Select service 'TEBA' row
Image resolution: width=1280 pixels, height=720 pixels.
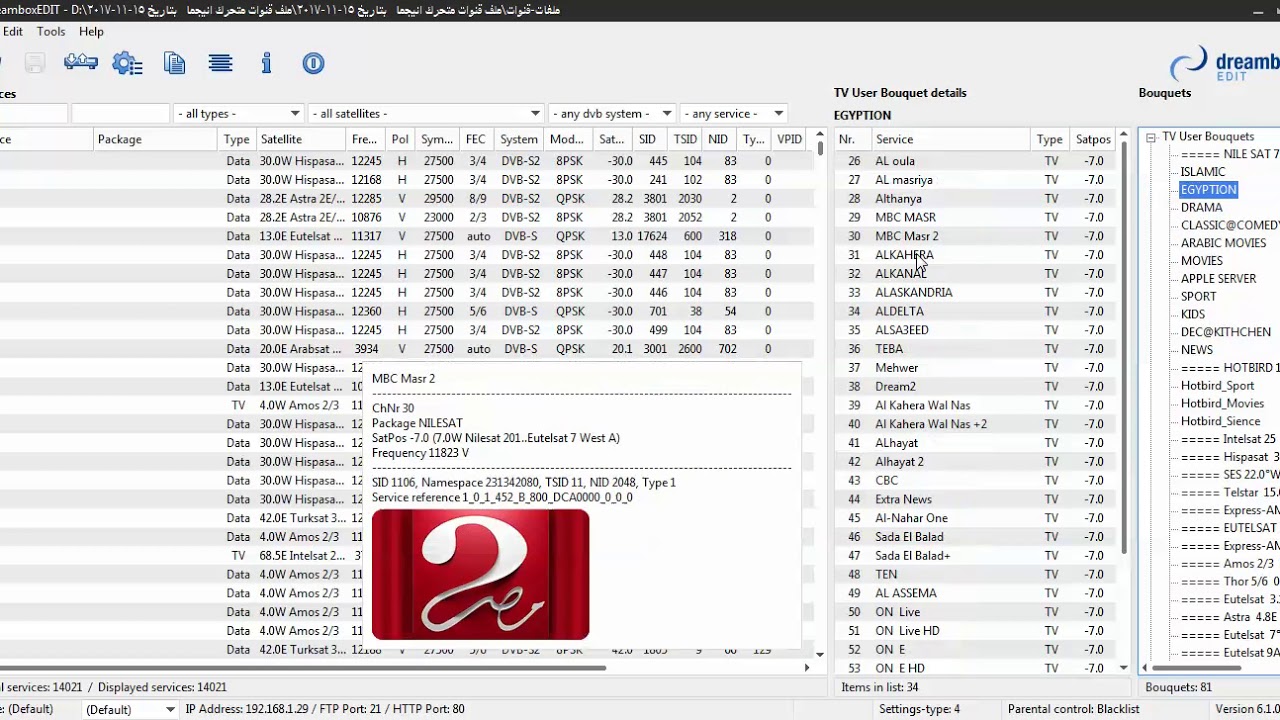click(975, 349)
